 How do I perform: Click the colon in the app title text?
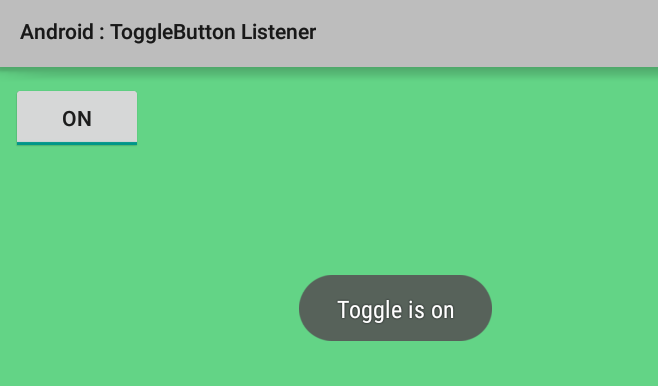(x=102, y=34)
